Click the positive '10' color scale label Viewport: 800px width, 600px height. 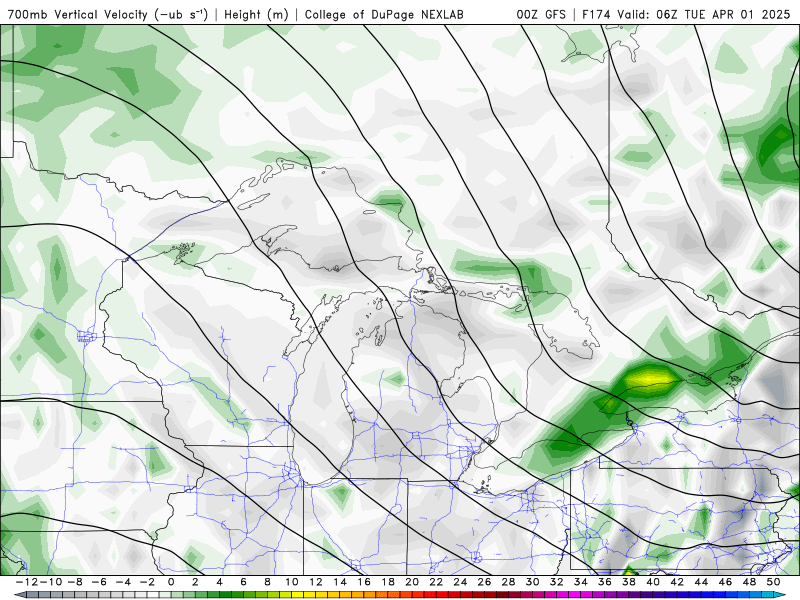pos(292,582)
